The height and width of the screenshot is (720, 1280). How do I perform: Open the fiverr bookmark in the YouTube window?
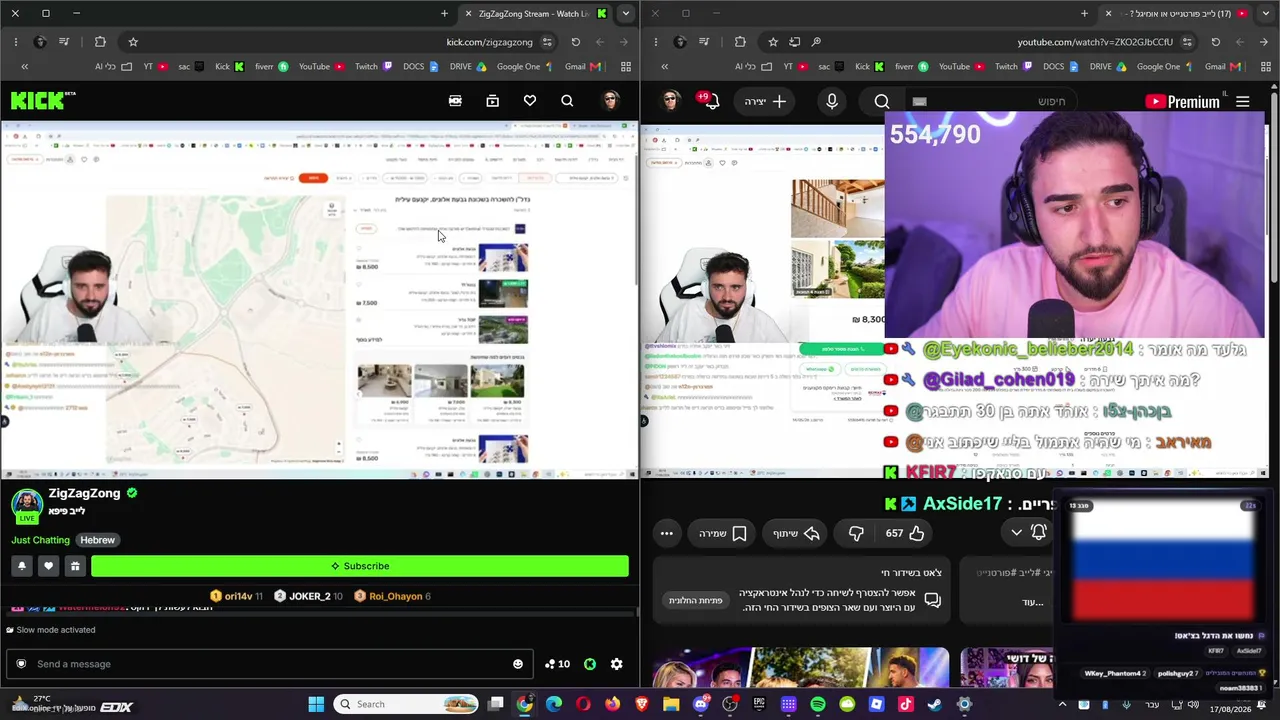pos(912,67)
